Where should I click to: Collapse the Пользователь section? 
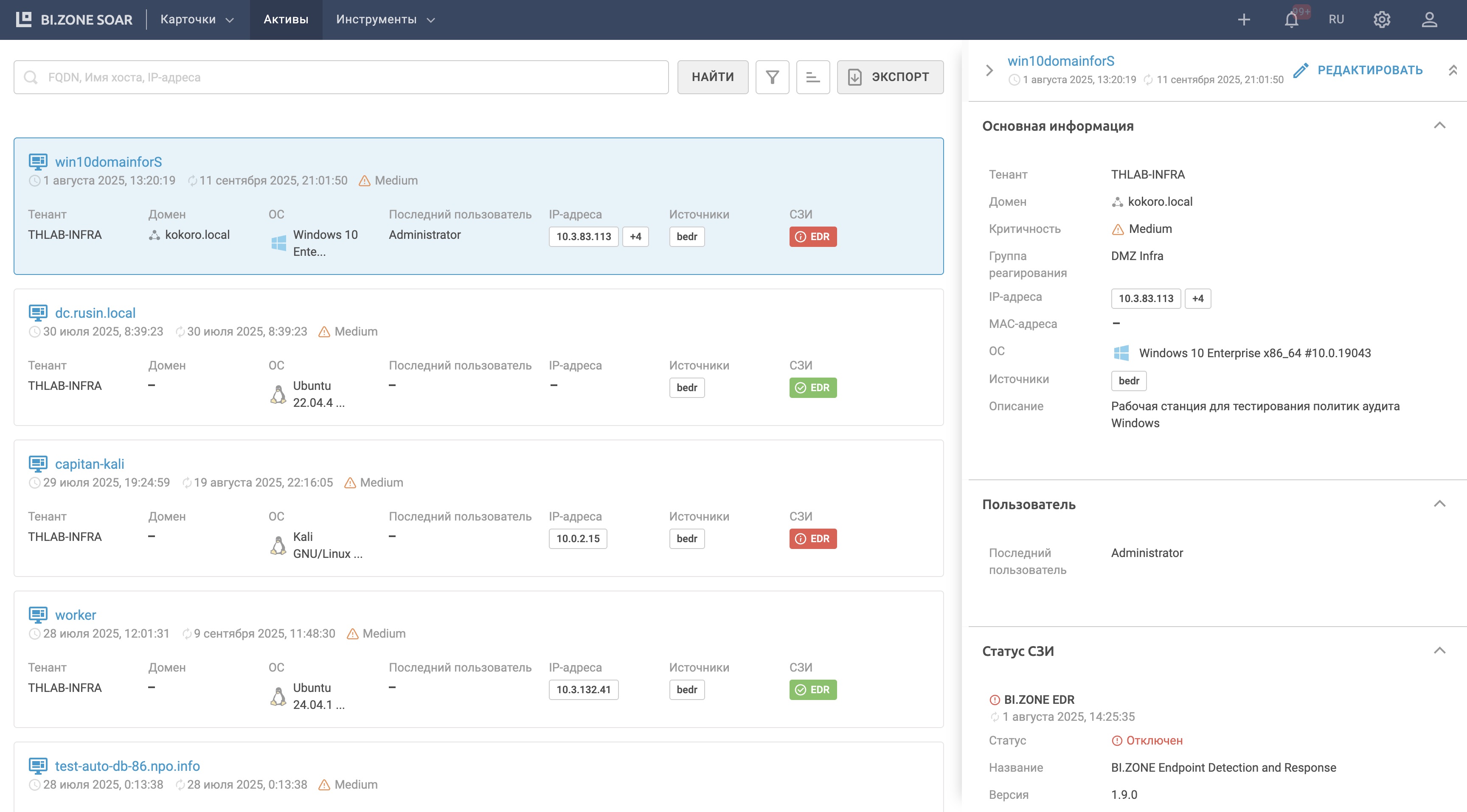(1439, 504)
